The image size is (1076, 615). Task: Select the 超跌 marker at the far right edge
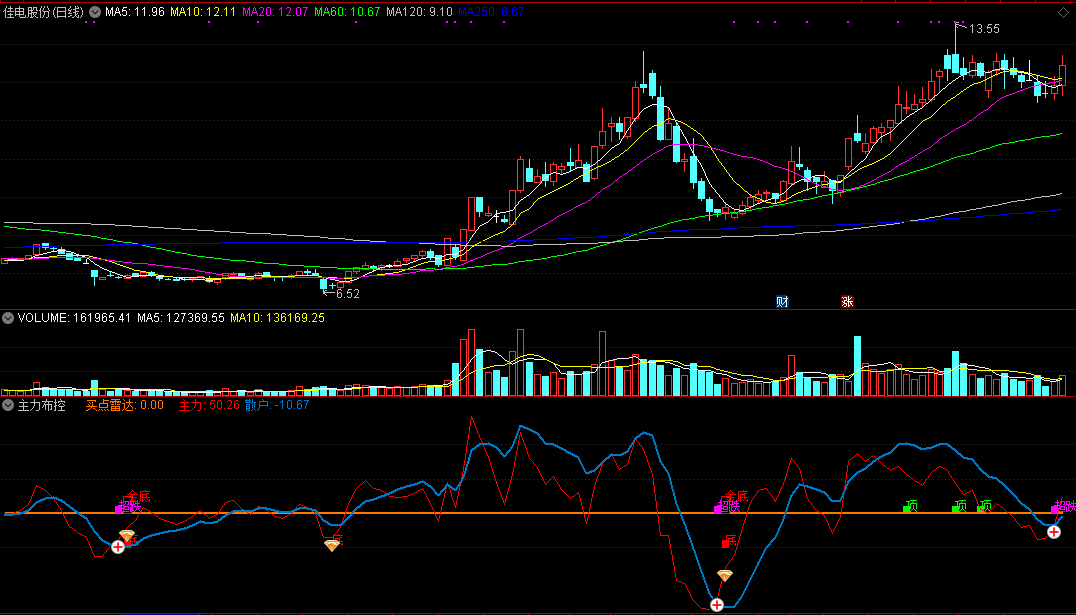click(1064, 508)
